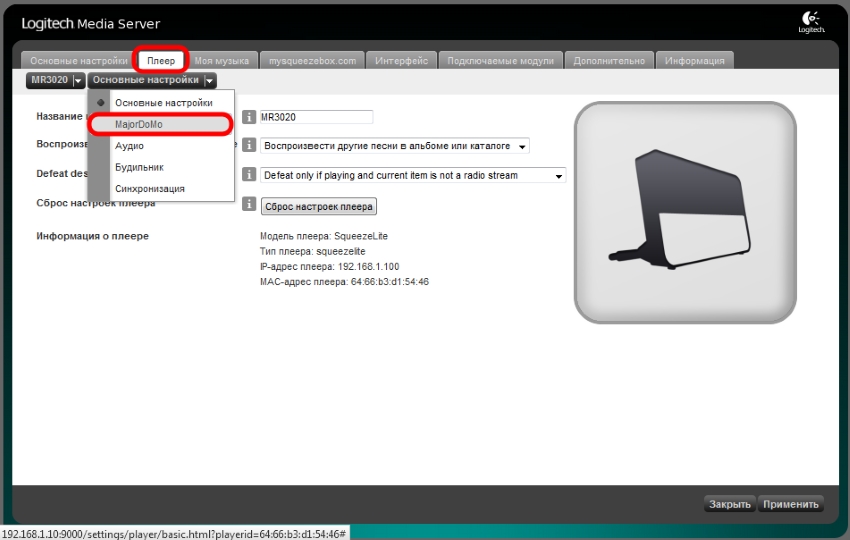Image resolution: width=850 pixels, height=540 pixels.
Task: Go to the Дополнительно tab
Action: pyautogui.click(x=609, y=61)
